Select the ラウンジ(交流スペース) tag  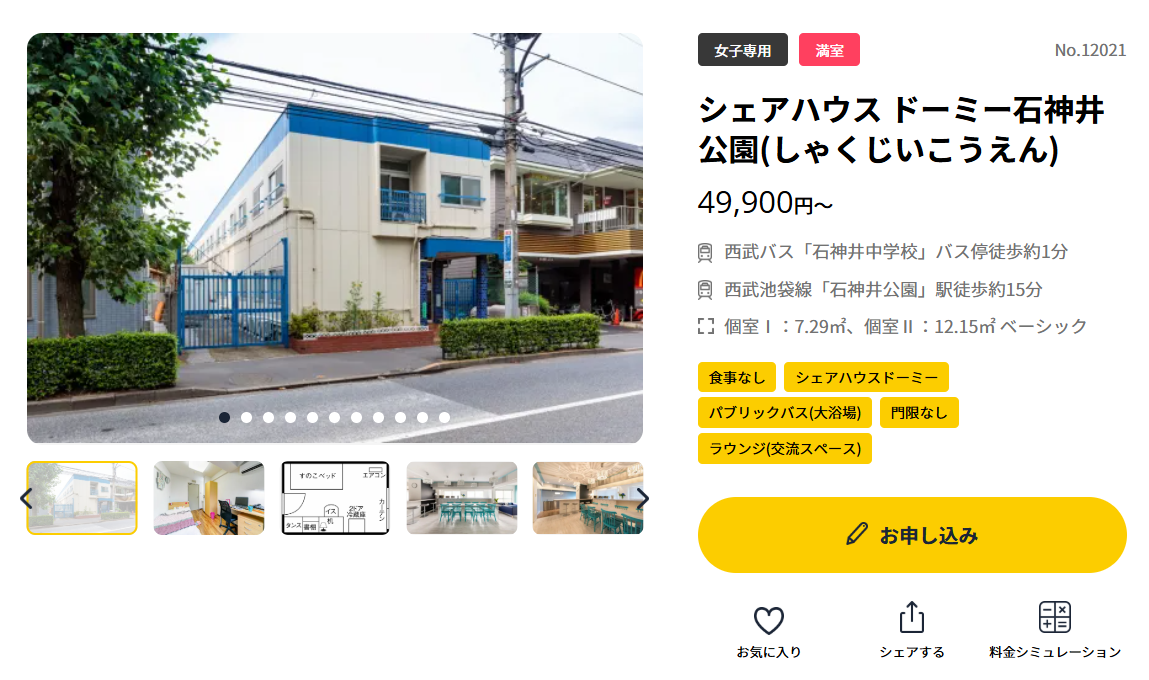[x=784, y=448]
